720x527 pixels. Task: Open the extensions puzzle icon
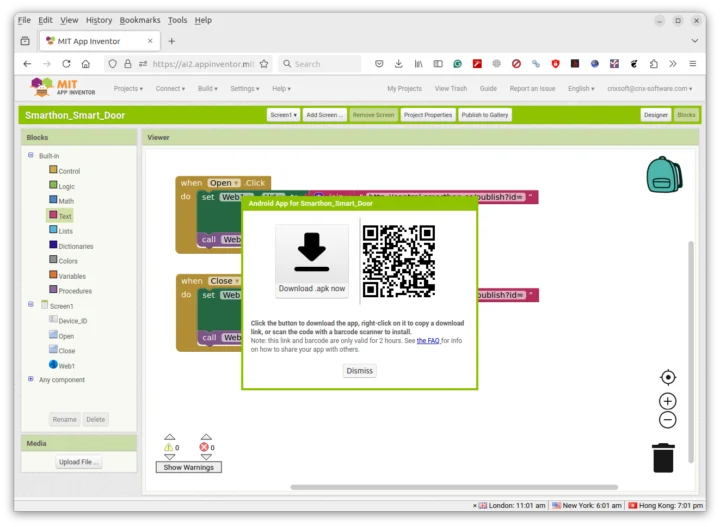click(653, 64)
